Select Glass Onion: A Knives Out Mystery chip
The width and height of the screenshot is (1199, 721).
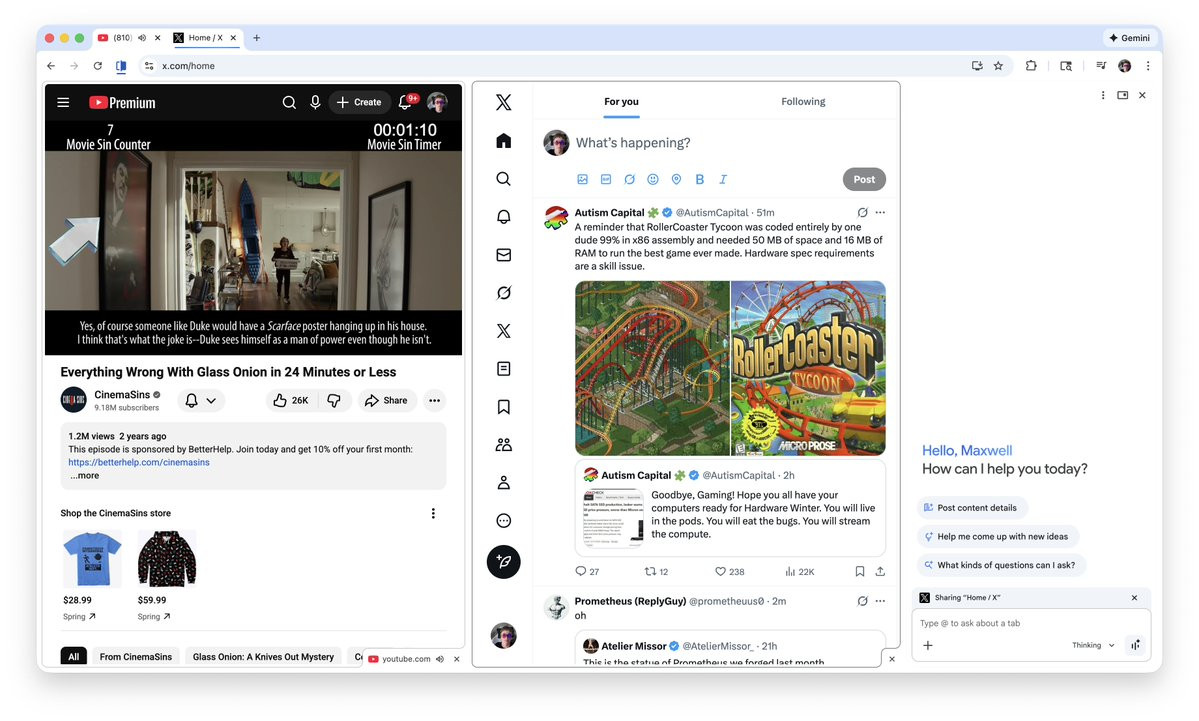(263, 657)
